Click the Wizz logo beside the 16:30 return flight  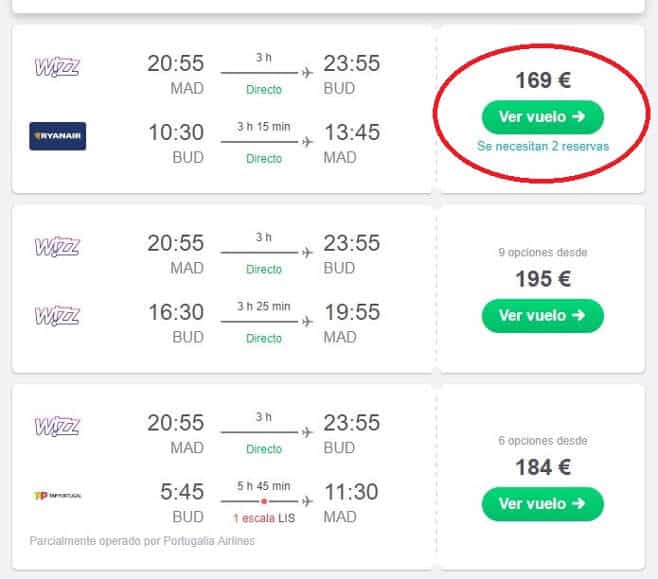click(57, 316)
